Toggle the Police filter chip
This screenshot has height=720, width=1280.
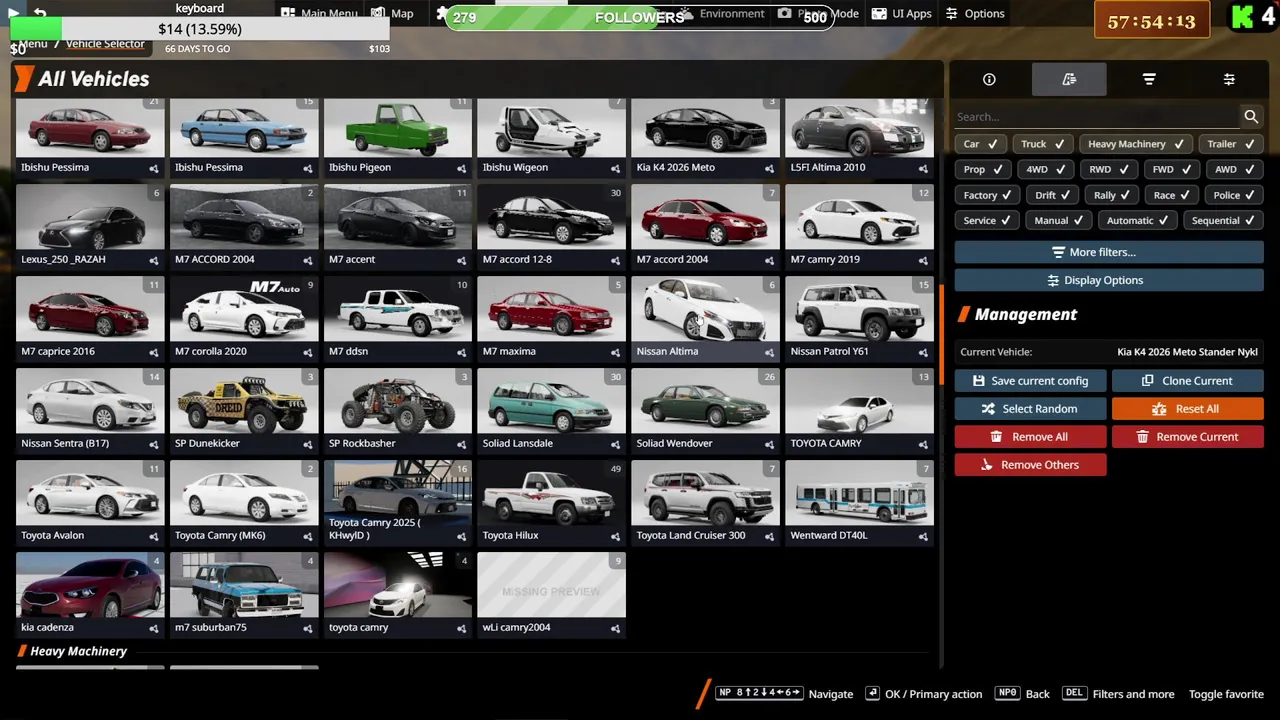(1234, 195)
